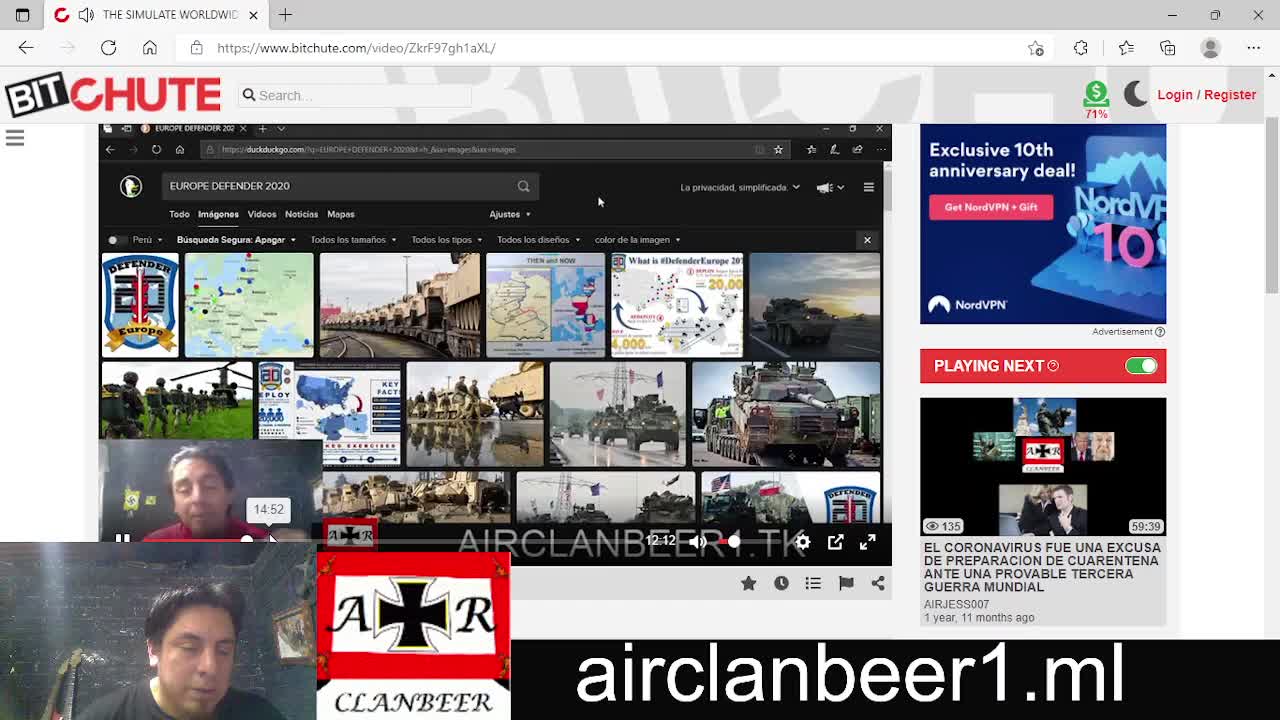Click the search magnifier icon
Image resolution: width=1280 pixels, height=720 pixels.
(248, 95)
